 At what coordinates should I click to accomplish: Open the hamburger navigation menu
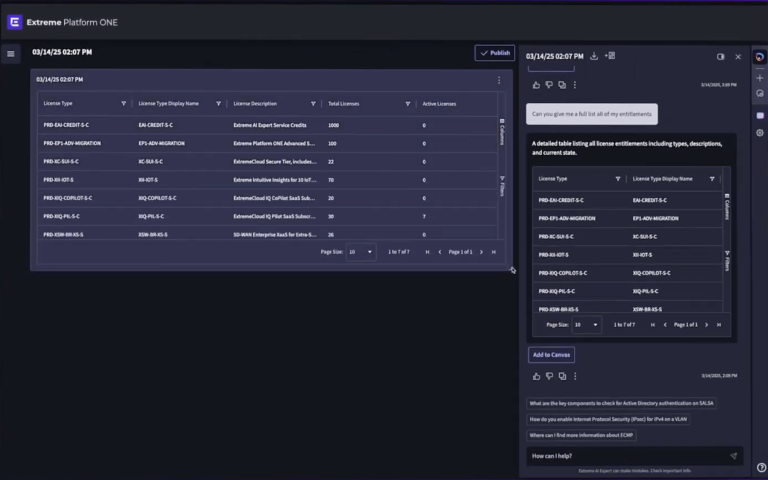coord(11,54)
